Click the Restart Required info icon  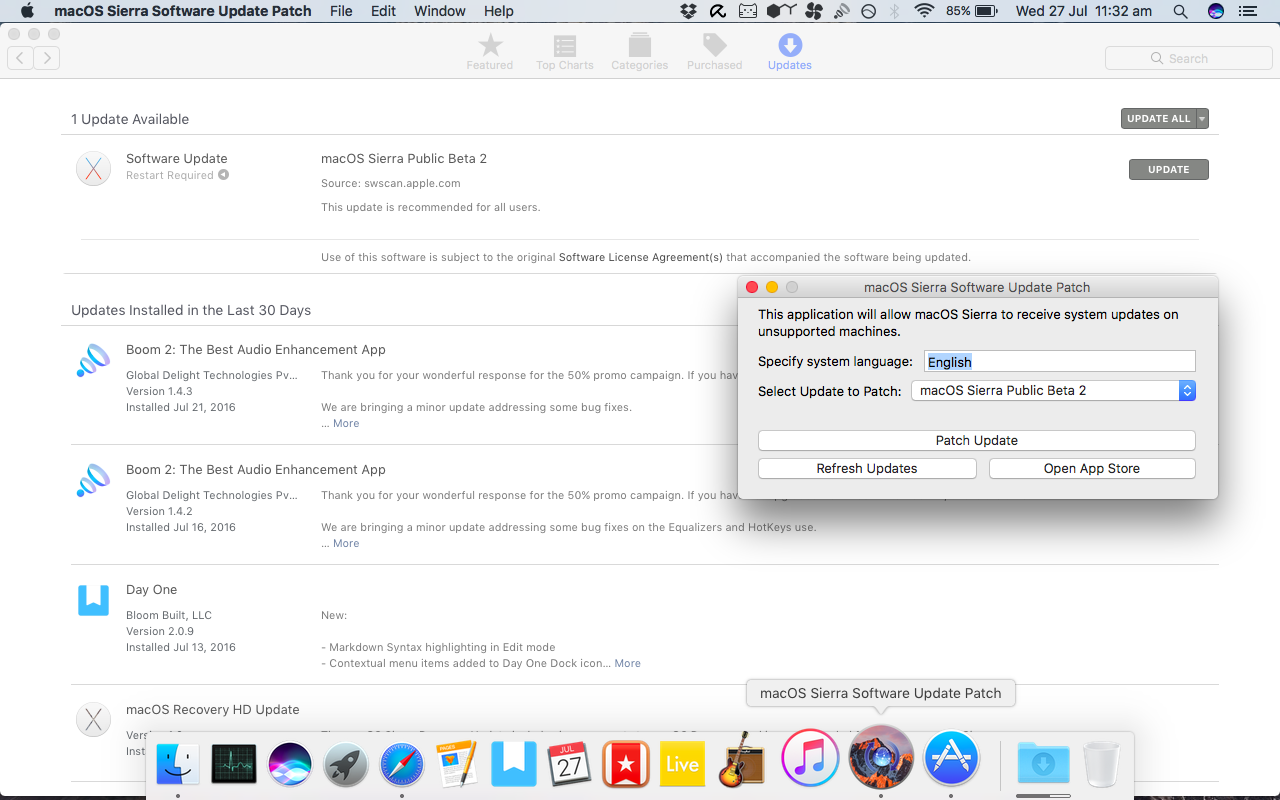[223, 175]
